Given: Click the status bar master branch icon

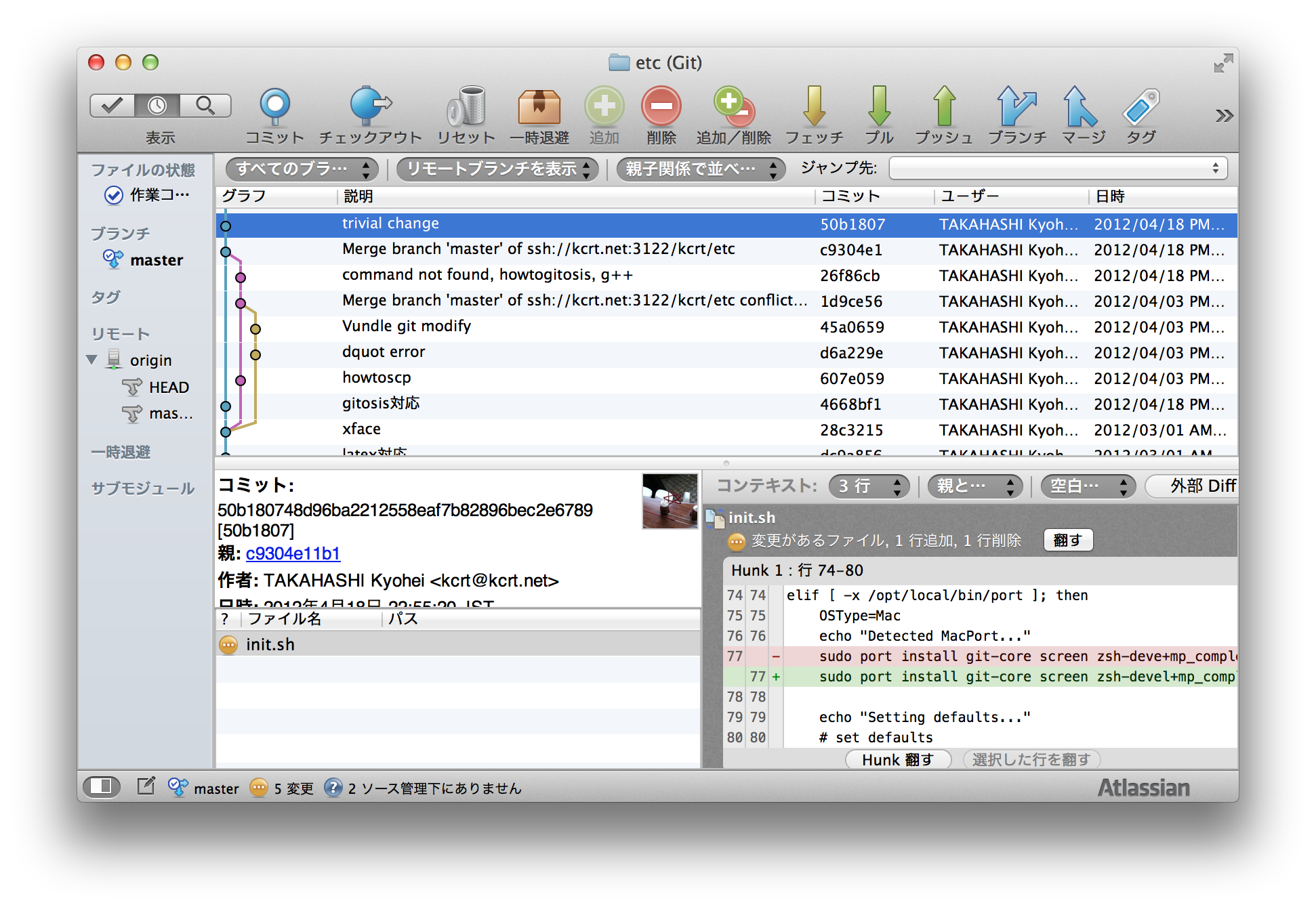Looking at the screenshot, I should pos(178,787).
